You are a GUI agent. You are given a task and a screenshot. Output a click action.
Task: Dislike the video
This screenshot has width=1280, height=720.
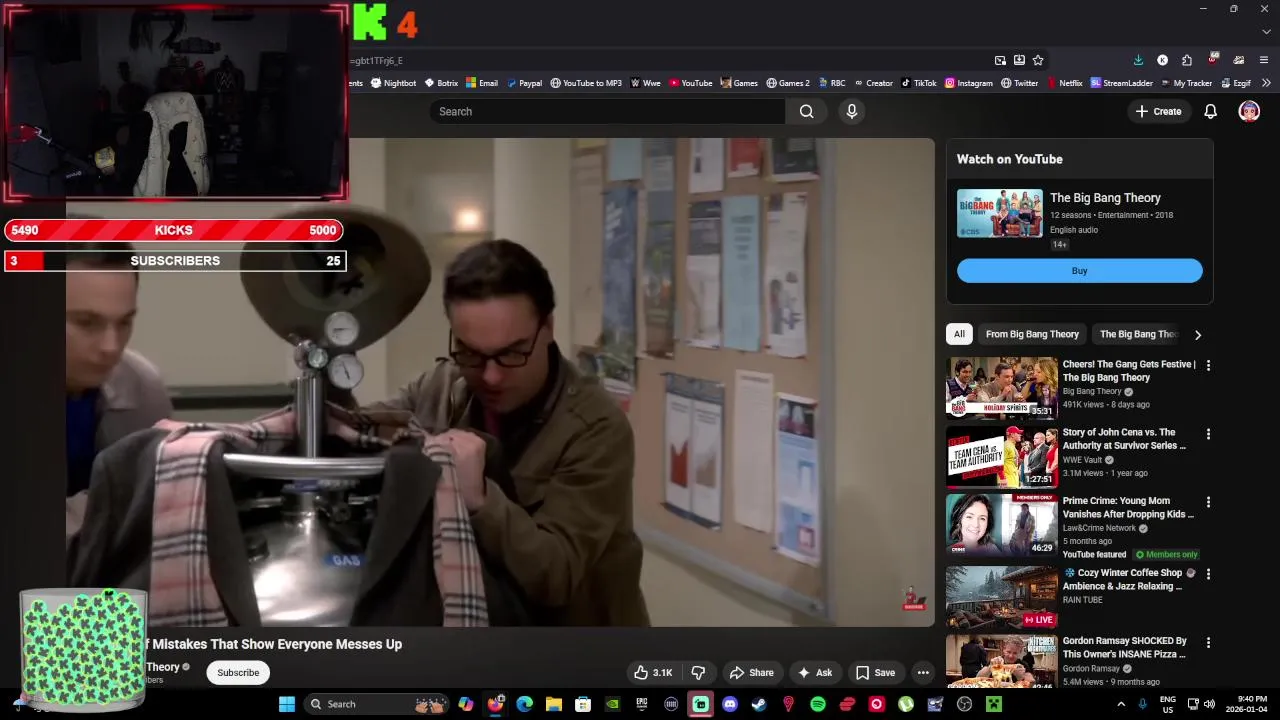pos(698,672)
